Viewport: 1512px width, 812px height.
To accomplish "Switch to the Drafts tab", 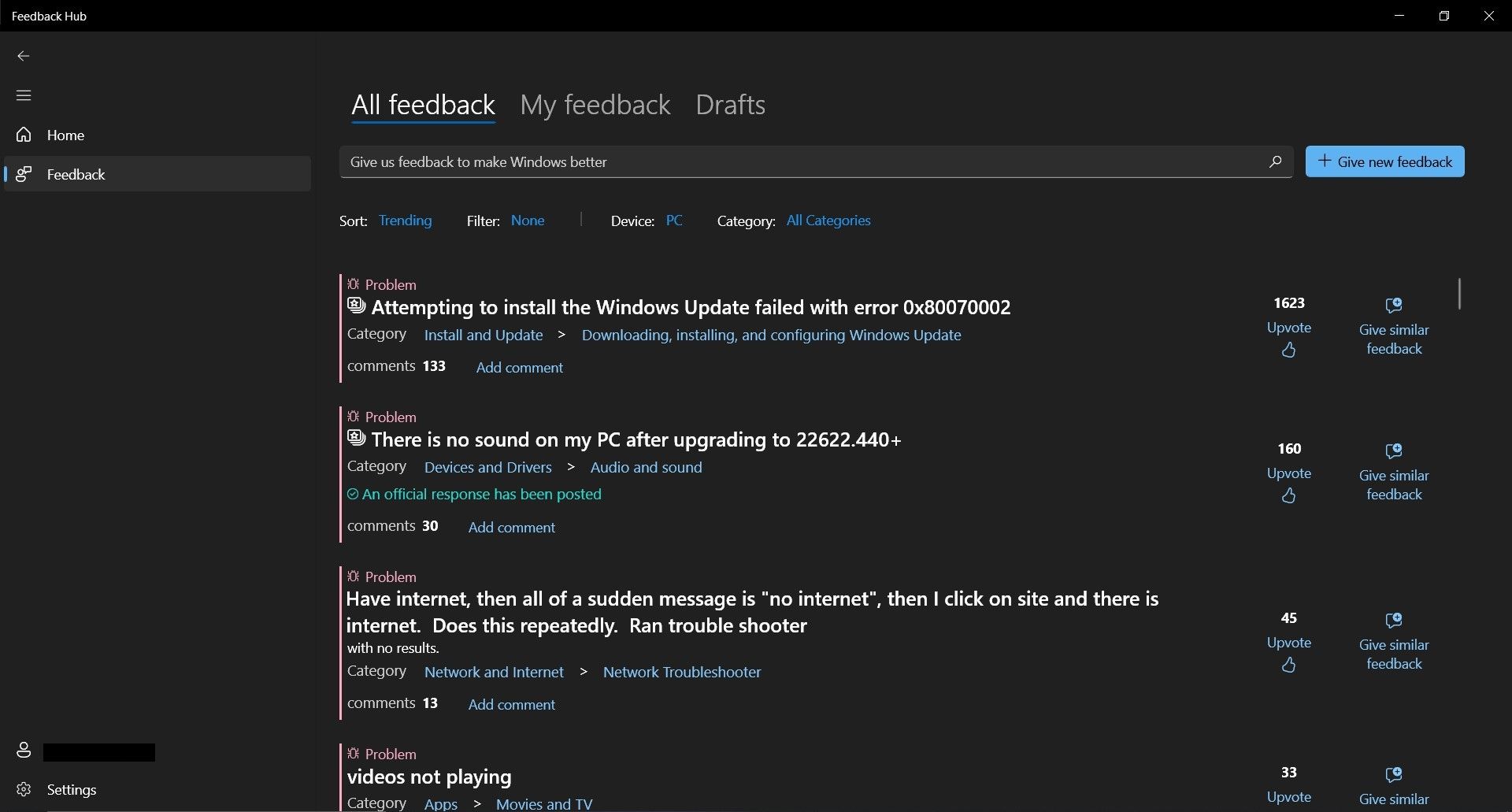I will click(730, 105).
